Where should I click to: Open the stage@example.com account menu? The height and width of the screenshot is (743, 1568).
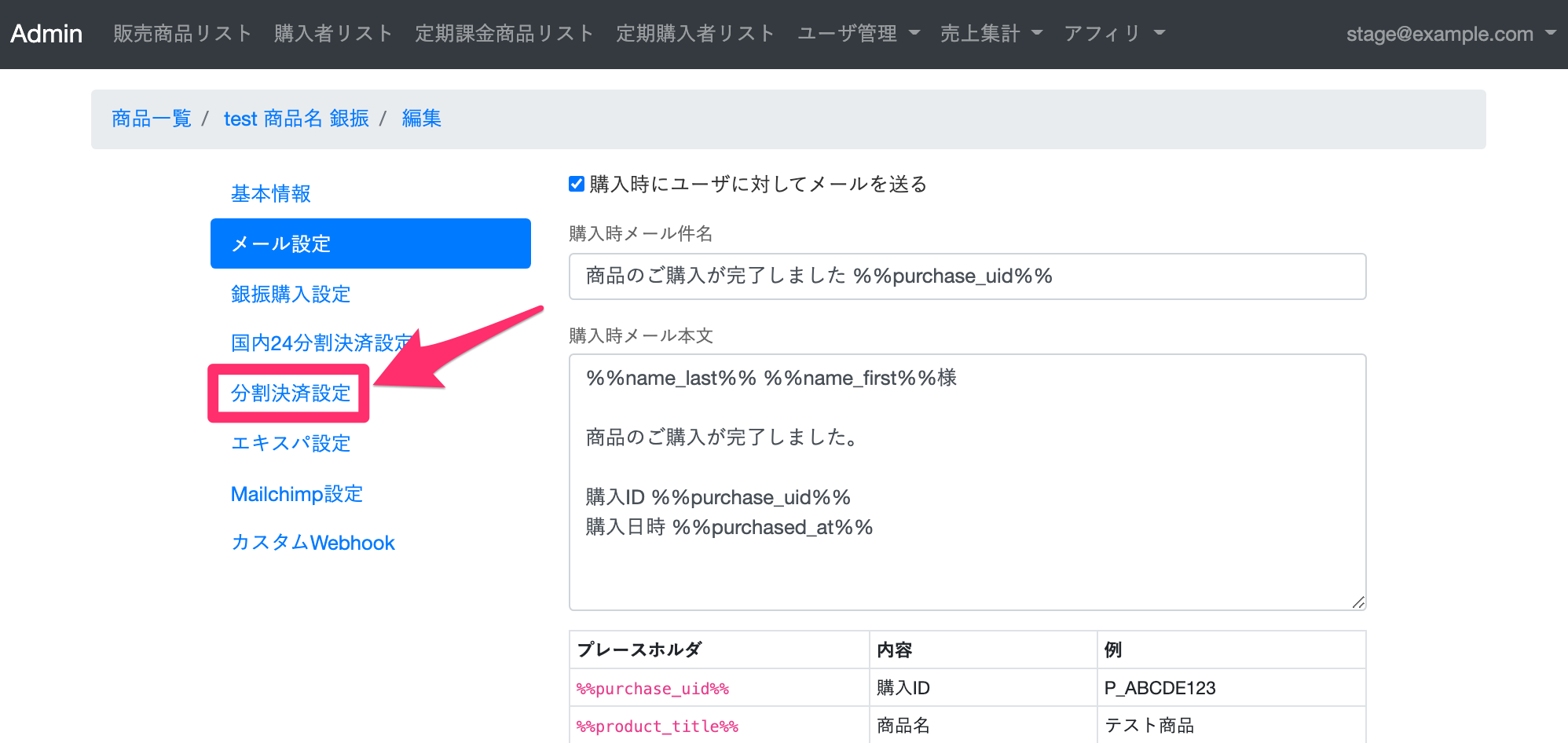pos(1450,34)
